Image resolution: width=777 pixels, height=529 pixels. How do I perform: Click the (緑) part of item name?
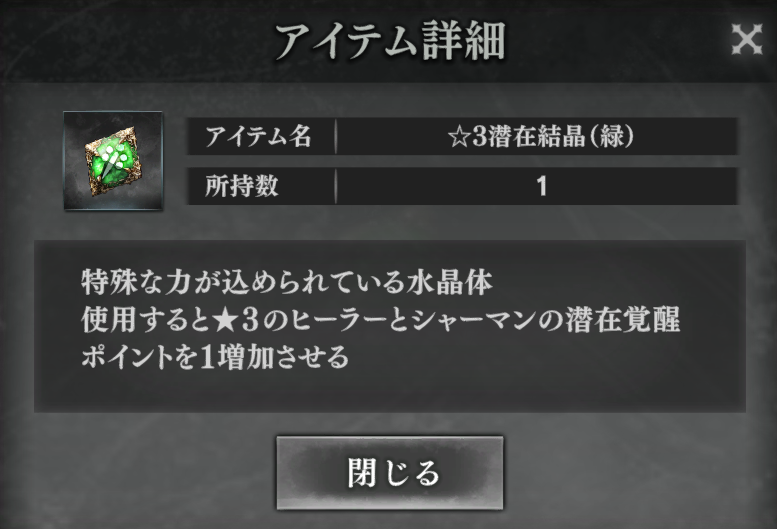(611, 136)
